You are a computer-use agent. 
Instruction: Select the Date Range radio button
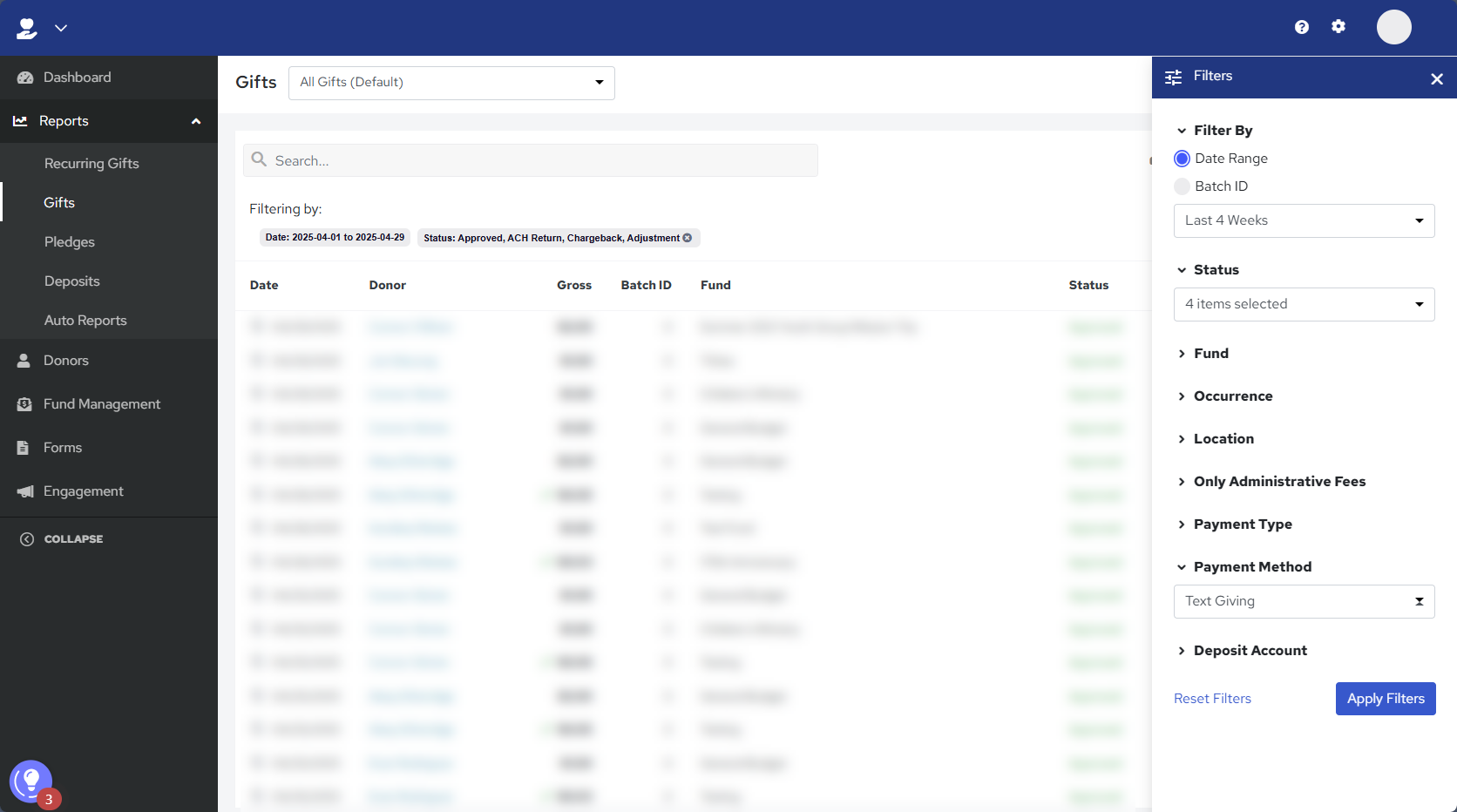point(1183,159)
